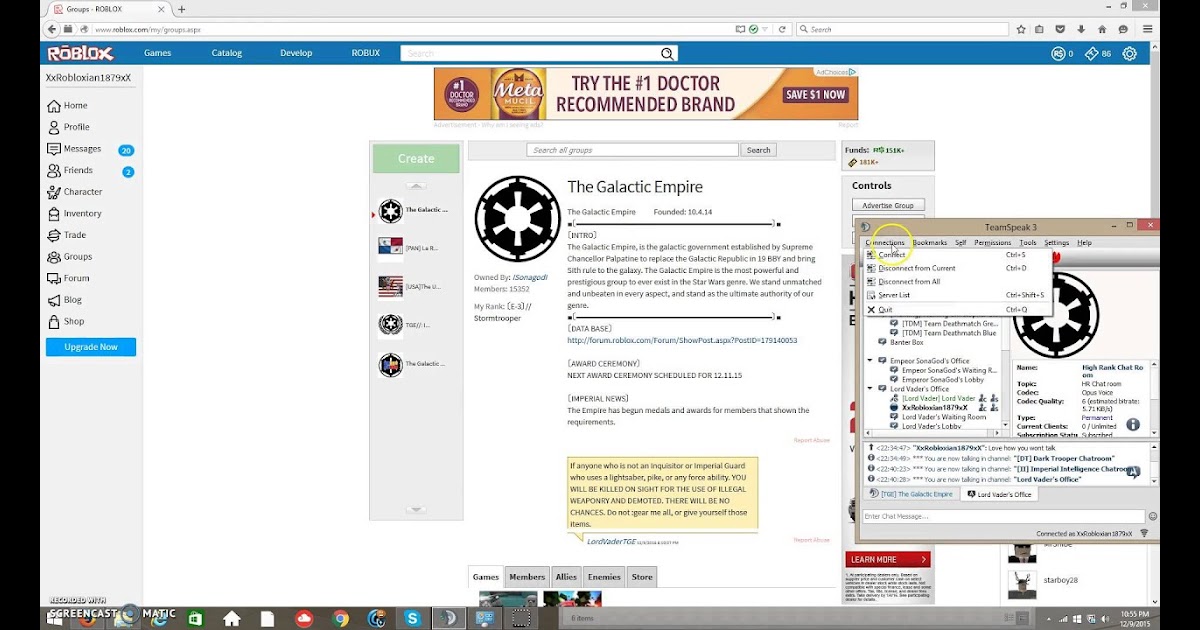This screenshot has height=630, width=1200.
Task: Open Blog icon in sidebar
Action: click(x=54, y=300)
